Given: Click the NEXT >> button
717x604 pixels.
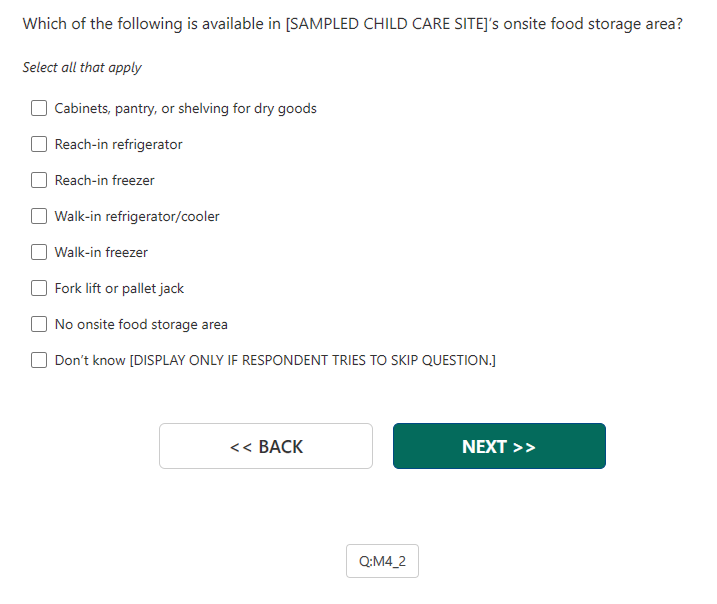Looking at the screenshot, I should [499, 446].
